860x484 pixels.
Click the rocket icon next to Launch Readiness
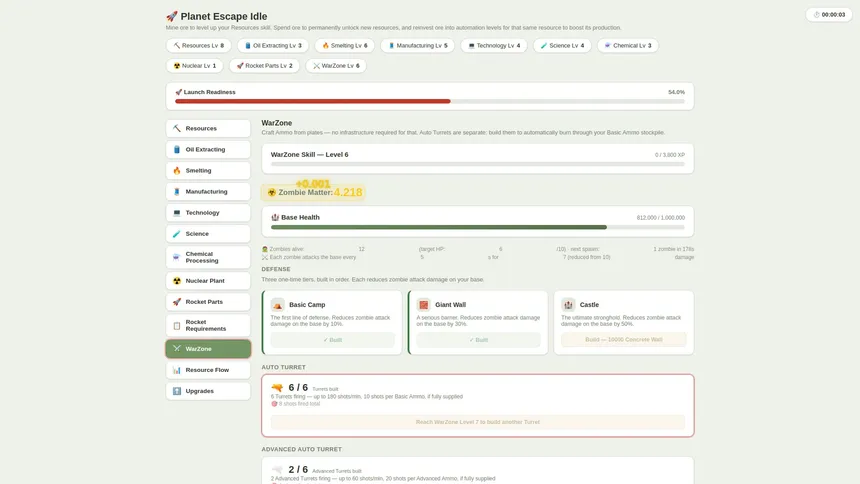[x=178, y=92]
